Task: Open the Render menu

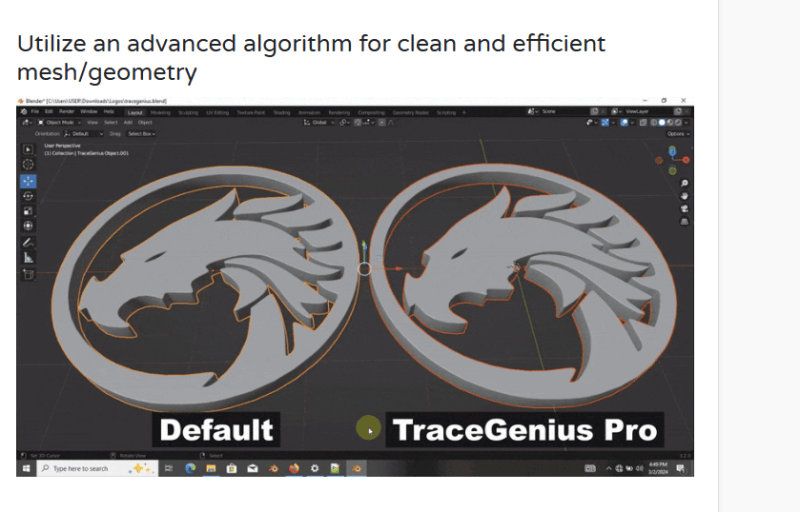Action: coord(66,111)
